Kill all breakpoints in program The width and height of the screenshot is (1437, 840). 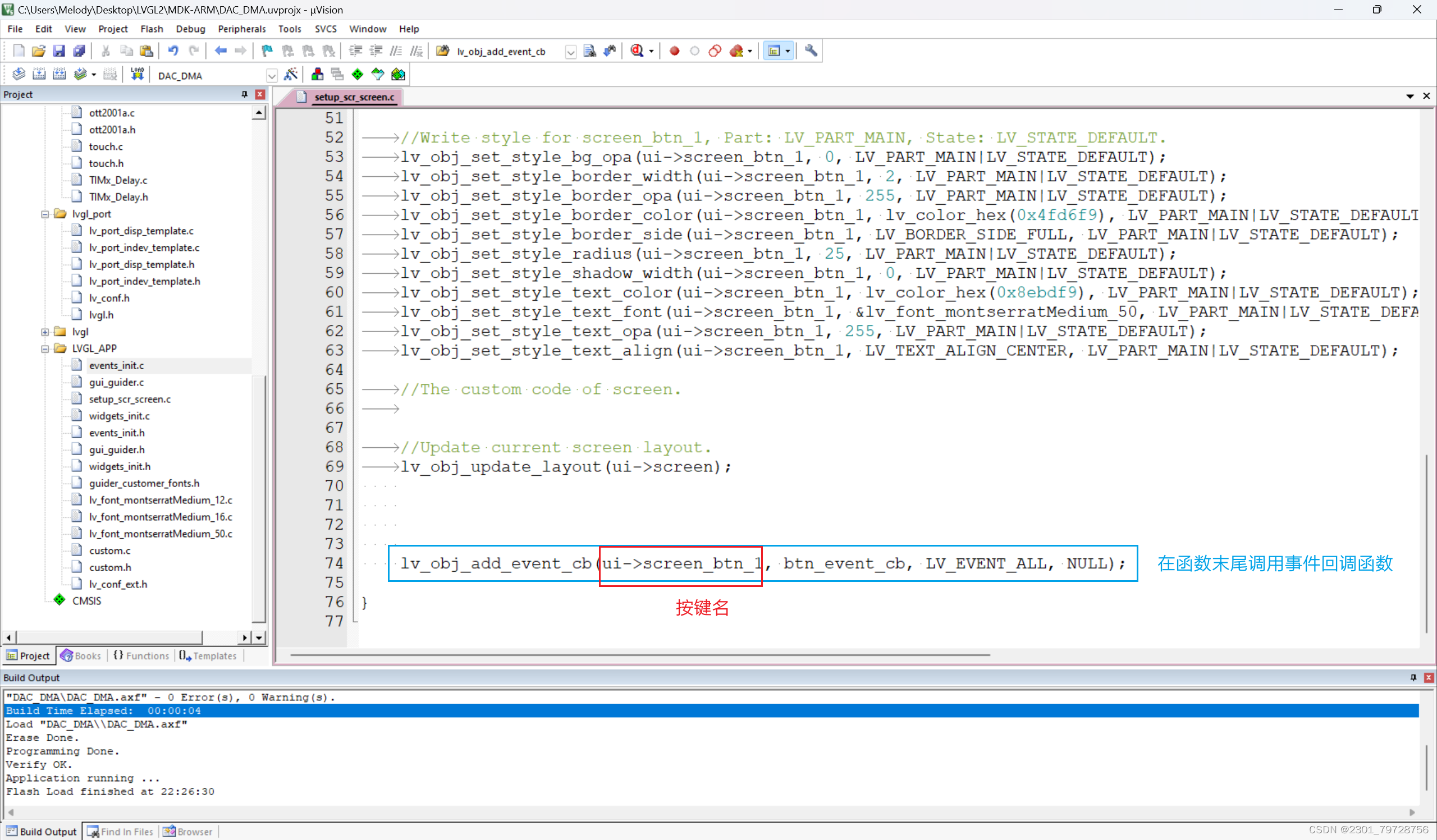click(x=739, y=51)
